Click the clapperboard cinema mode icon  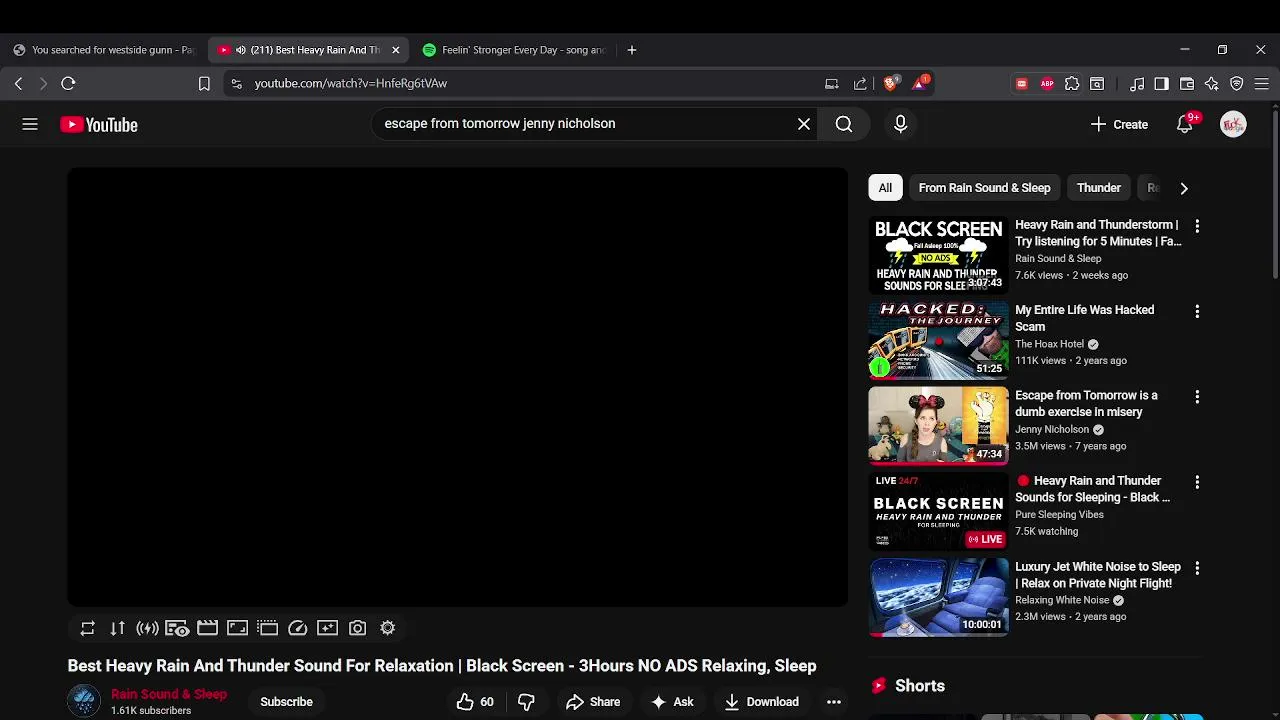(x=207, y=628)
